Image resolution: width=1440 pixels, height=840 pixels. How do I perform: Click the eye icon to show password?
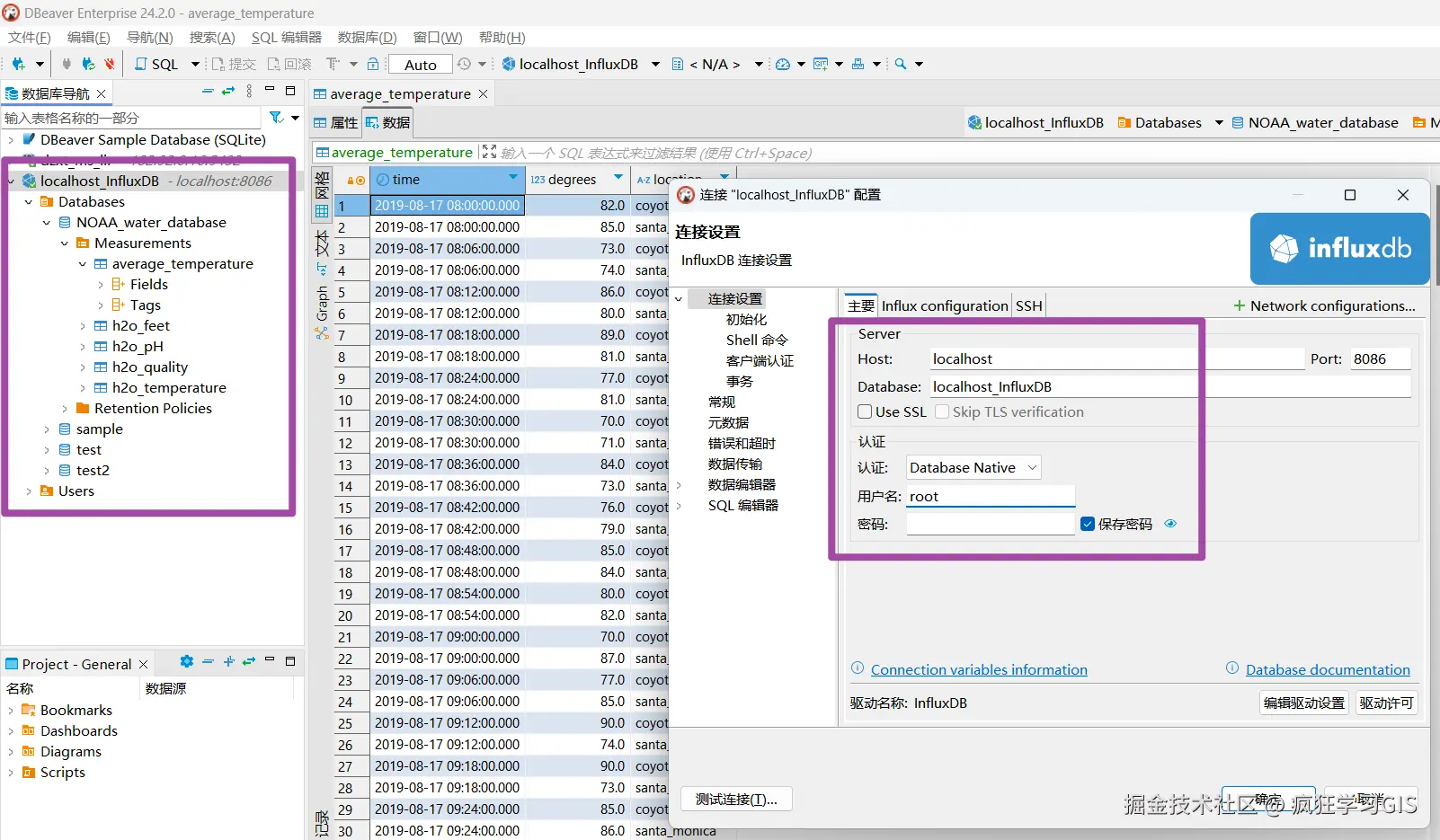1170,524
